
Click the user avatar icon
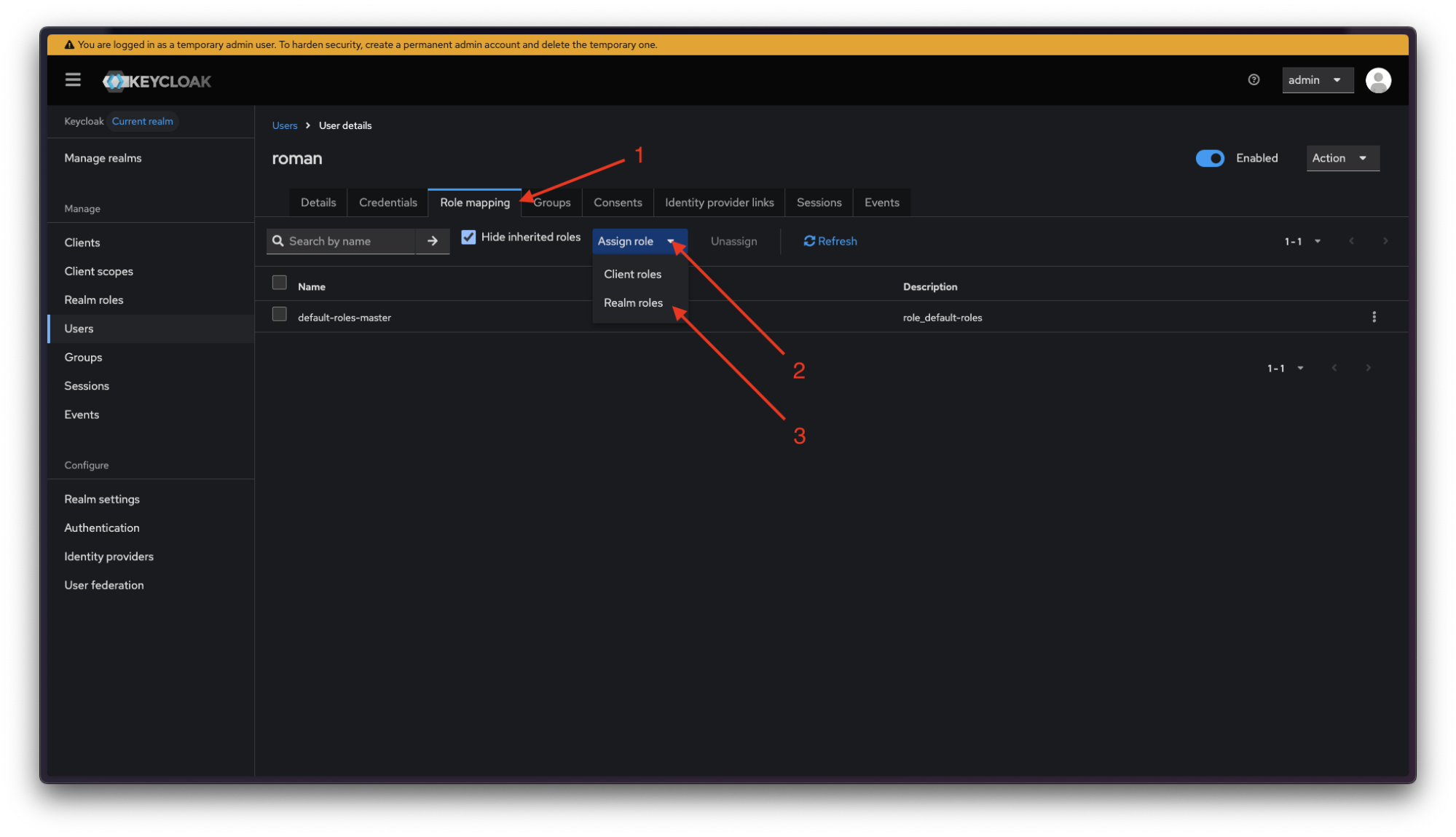[x=1378, y=80]
